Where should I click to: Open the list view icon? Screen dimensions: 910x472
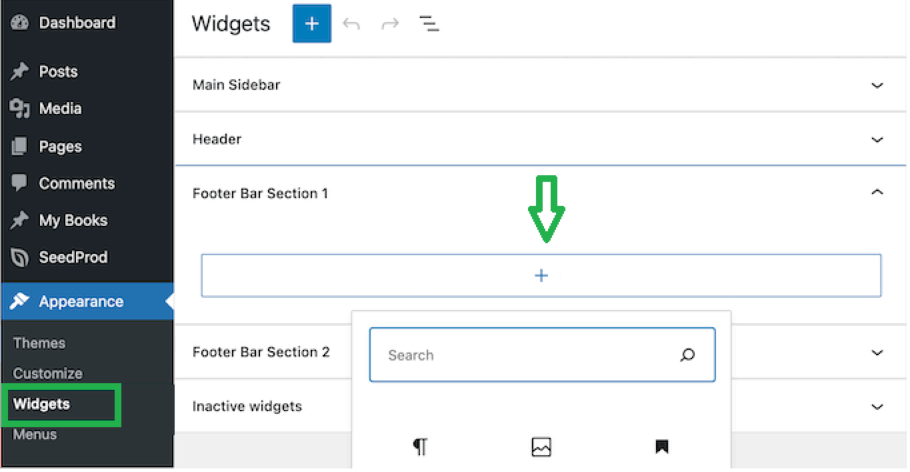tap(429, 24)
